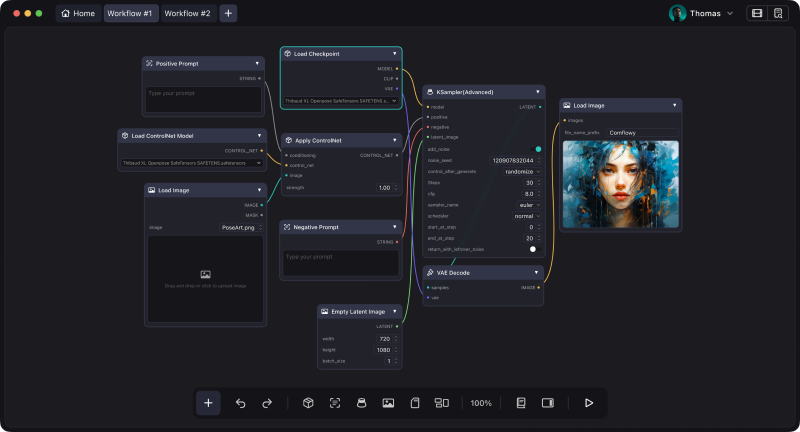Open the Thomas account menu chevron
This screenshot has height=432, width=800.
(730, 14)
